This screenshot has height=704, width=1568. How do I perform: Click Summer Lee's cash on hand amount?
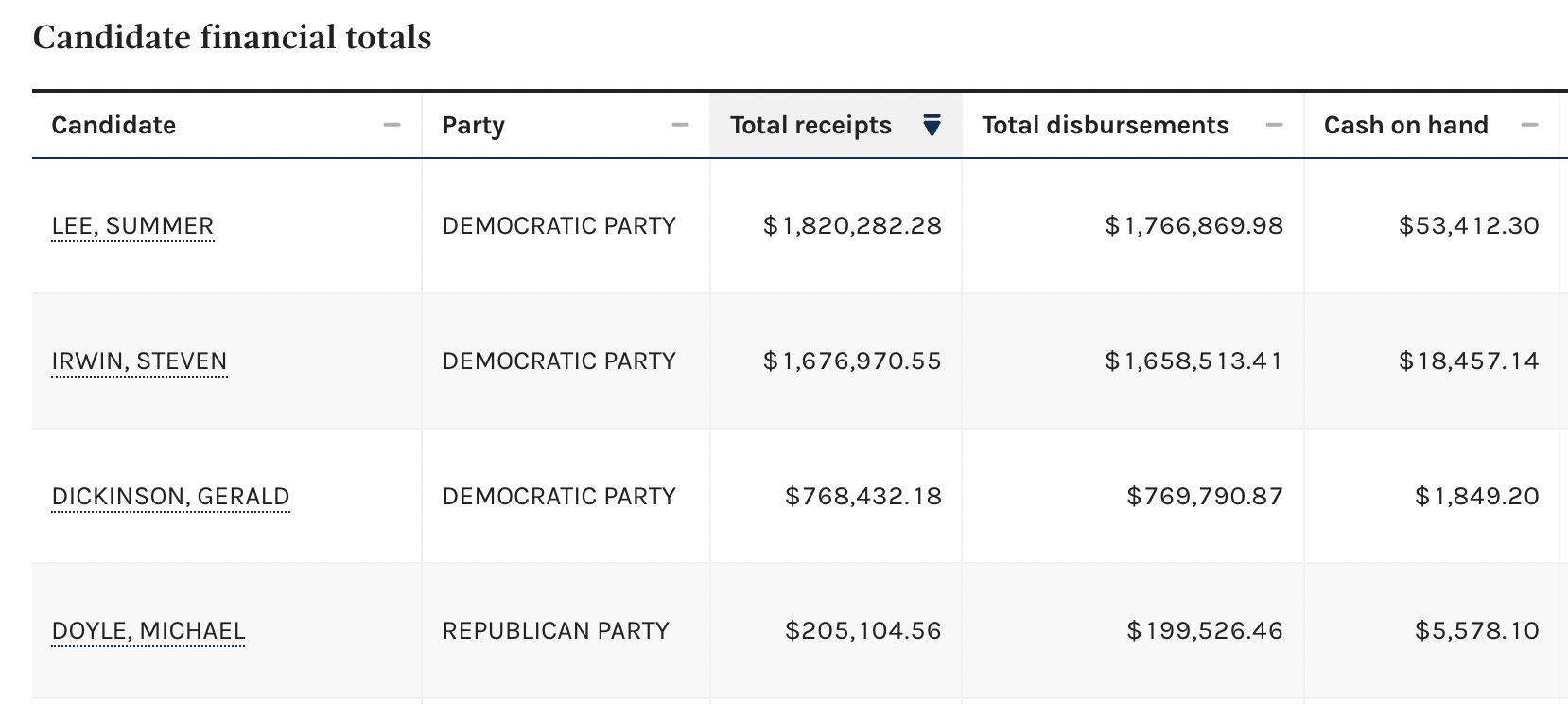pyautogui.click(x=1469, y=226)
